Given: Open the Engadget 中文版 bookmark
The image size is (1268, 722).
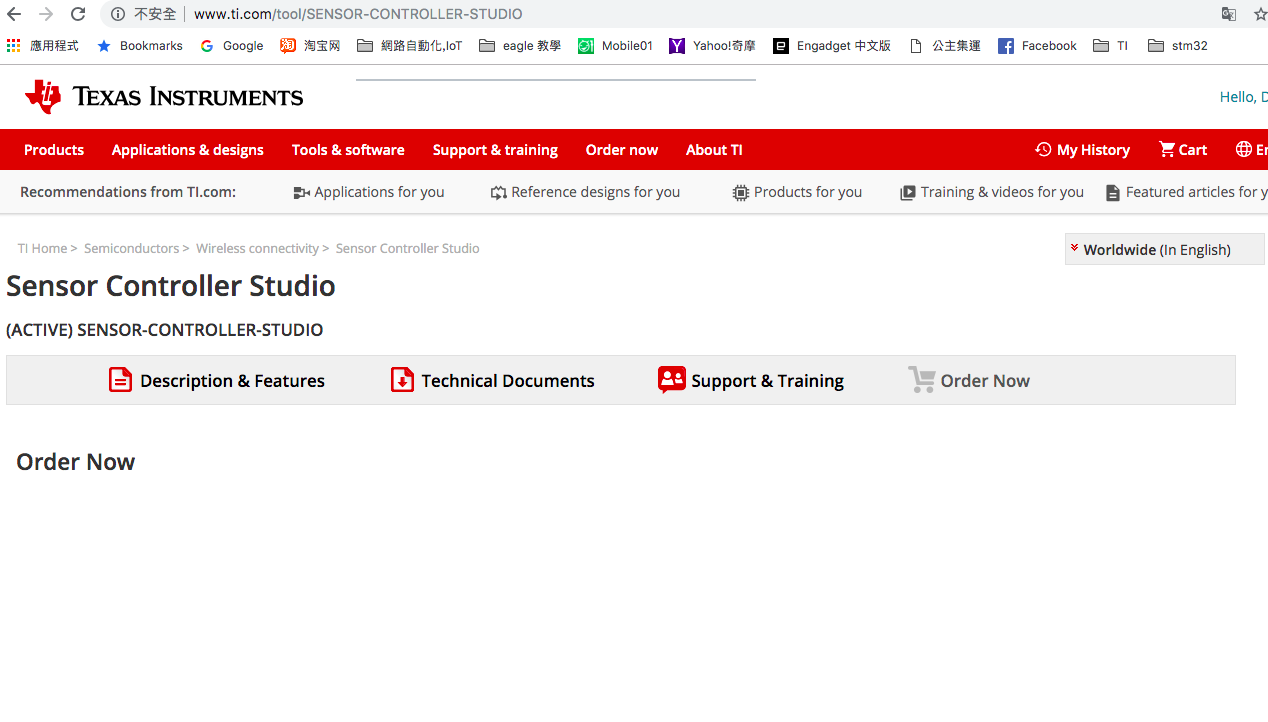Looking at the screenshot, I should (x=832, y=46).
